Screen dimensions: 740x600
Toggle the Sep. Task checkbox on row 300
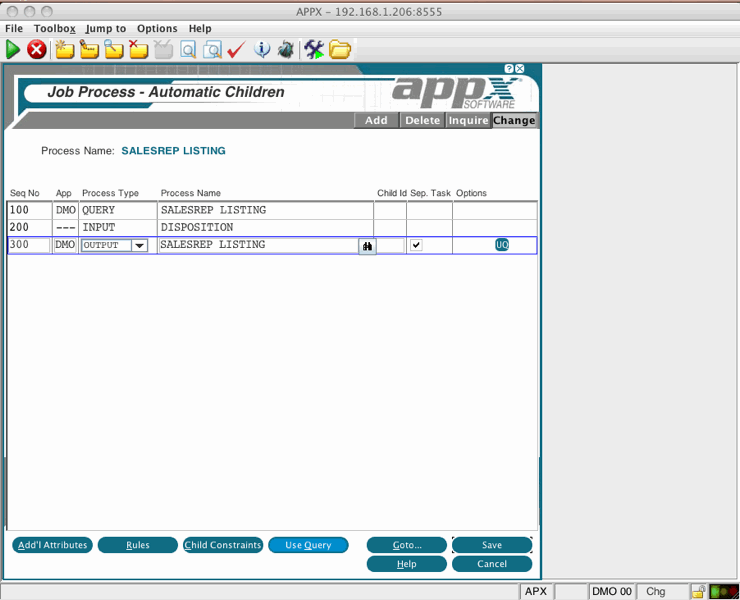click(416, 245)
